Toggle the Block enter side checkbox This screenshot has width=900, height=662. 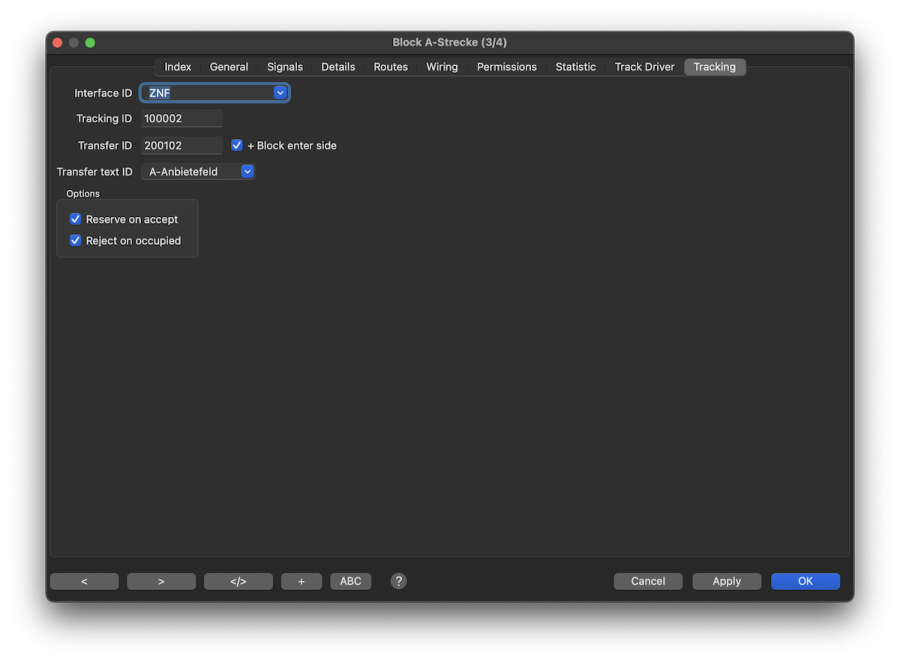pos(236,145)
